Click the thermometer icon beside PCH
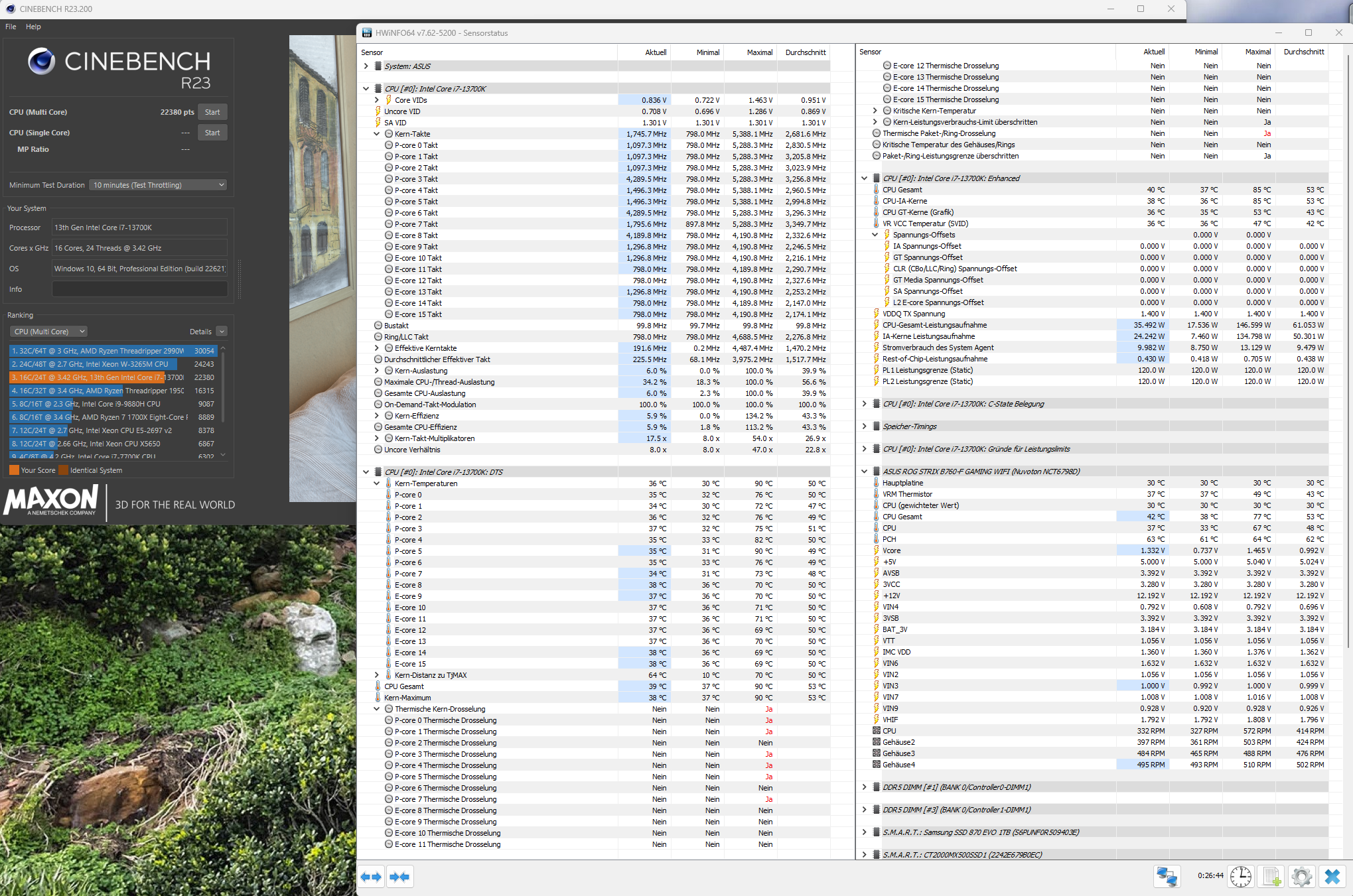Viewport: 1353px width, 896px height. (877, 539)
